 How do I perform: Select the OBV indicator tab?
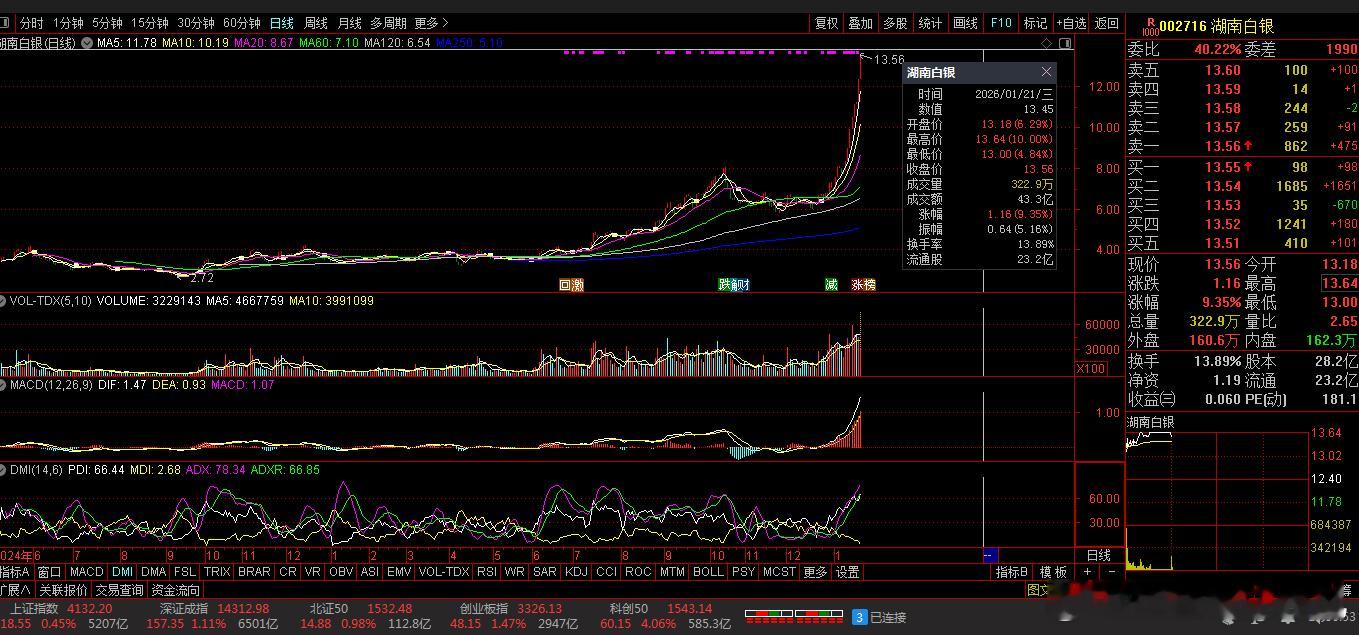pyautogui.click(x=341, y=572)
